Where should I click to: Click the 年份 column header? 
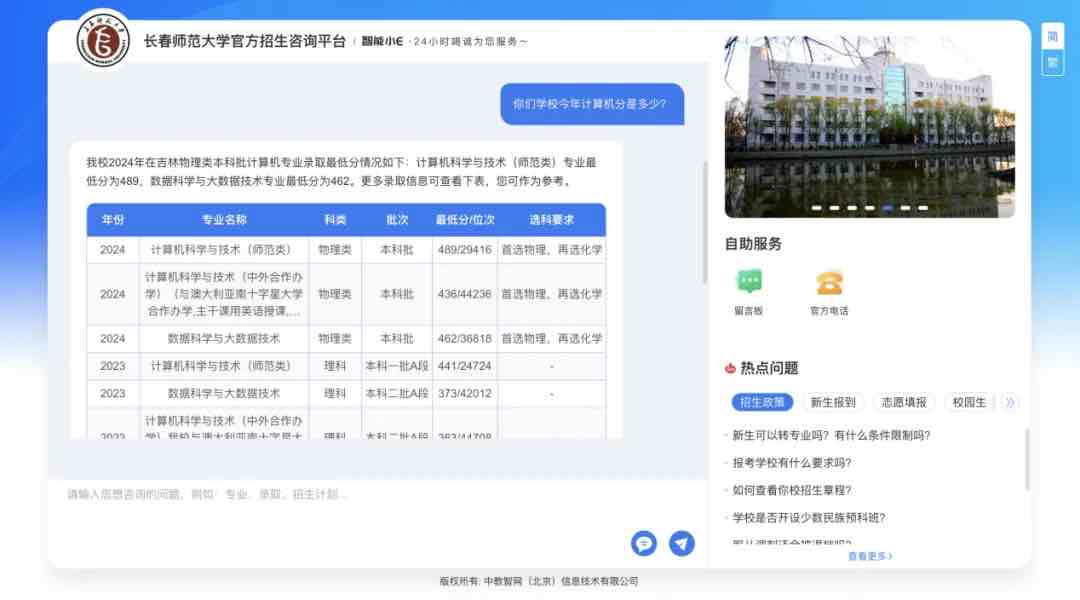(x=113, y=220)
